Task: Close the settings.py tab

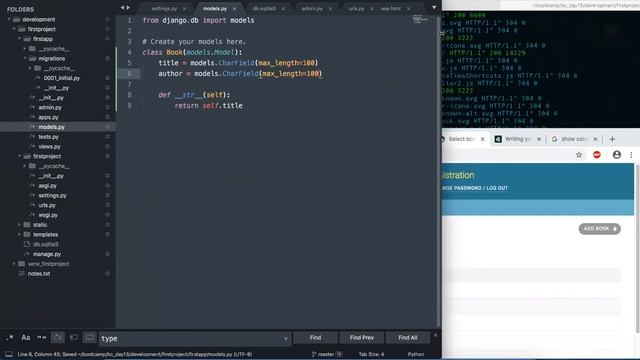Action: pos(184,9)
